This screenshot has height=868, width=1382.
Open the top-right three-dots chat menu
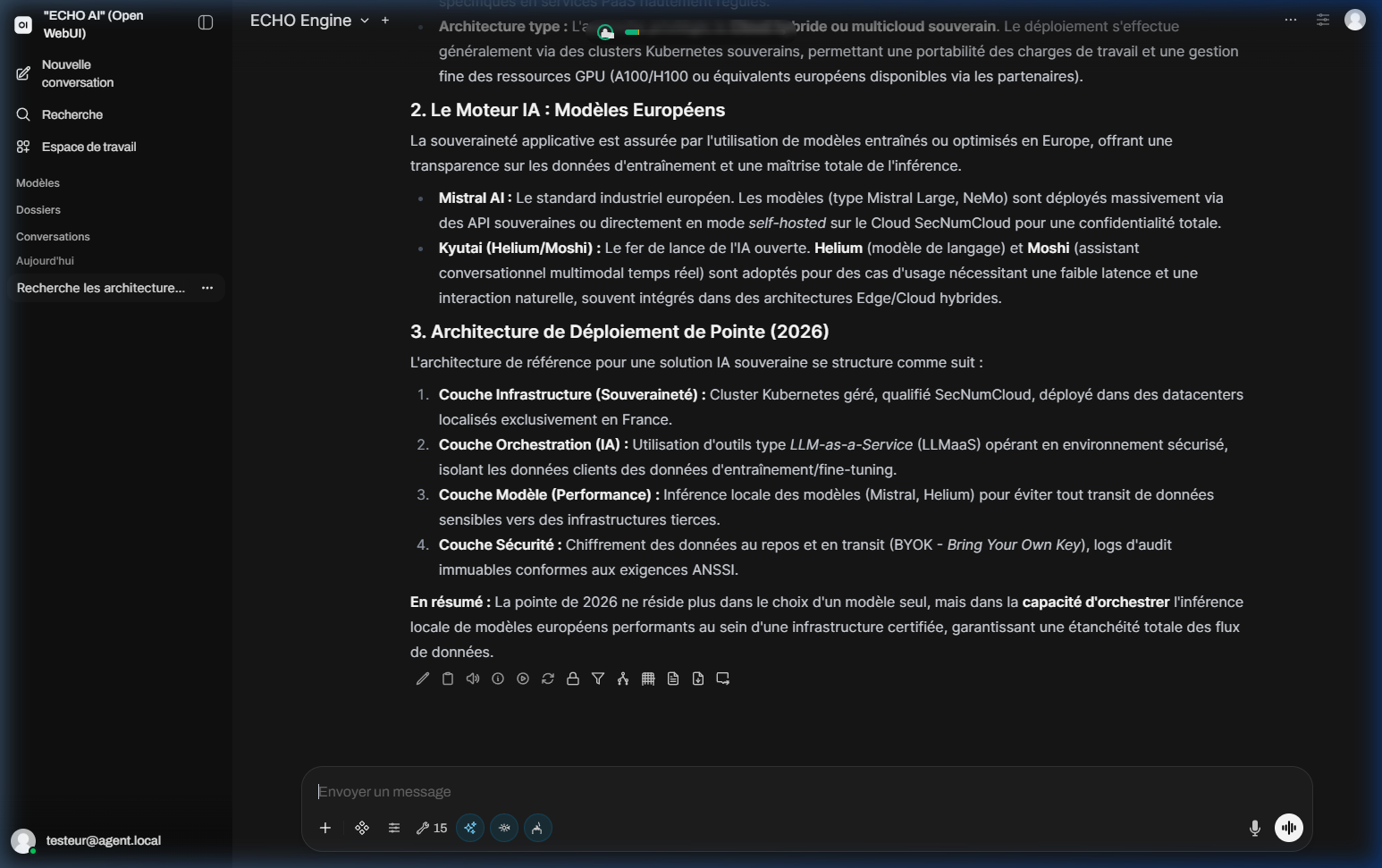[1291, 20]
